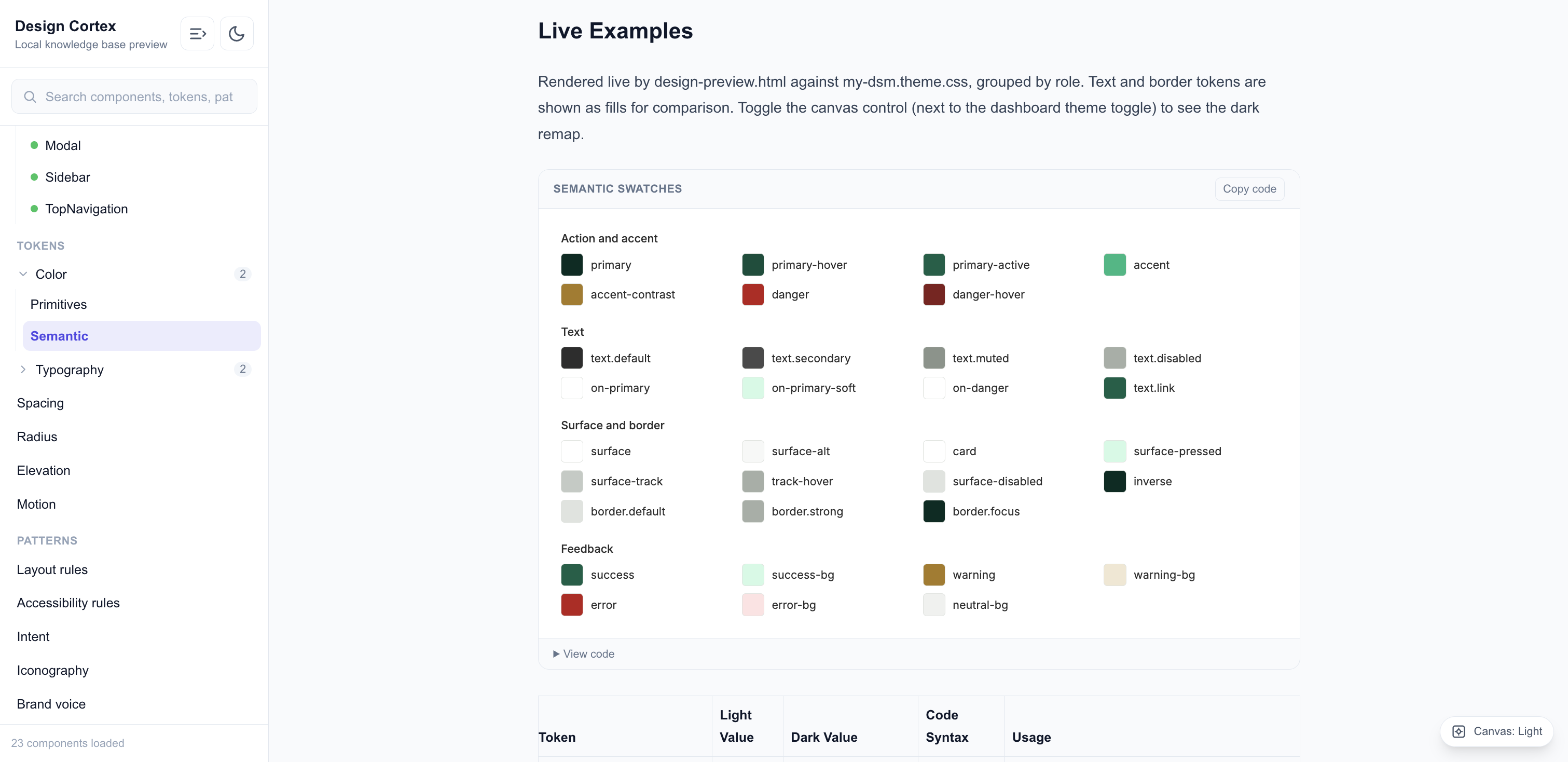Click the border.focus swatch
1568x762 pixels.
click(x=934, y=512)
